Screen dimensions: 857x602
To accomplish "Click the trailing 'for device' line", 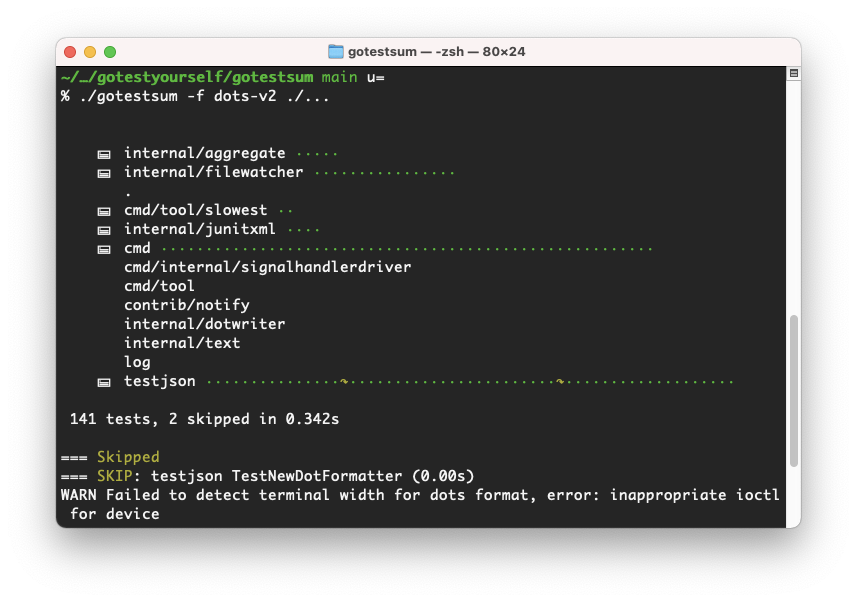I will tap(115, 514).
